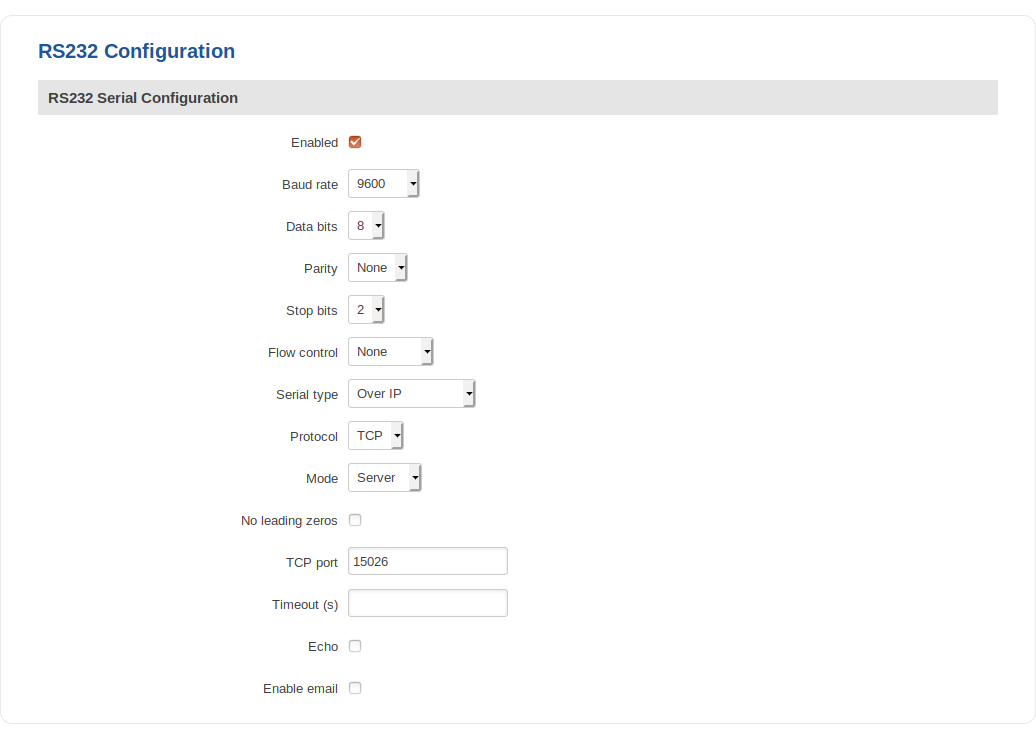Toggle the No leading zeros checkbox

pos(355,520)
